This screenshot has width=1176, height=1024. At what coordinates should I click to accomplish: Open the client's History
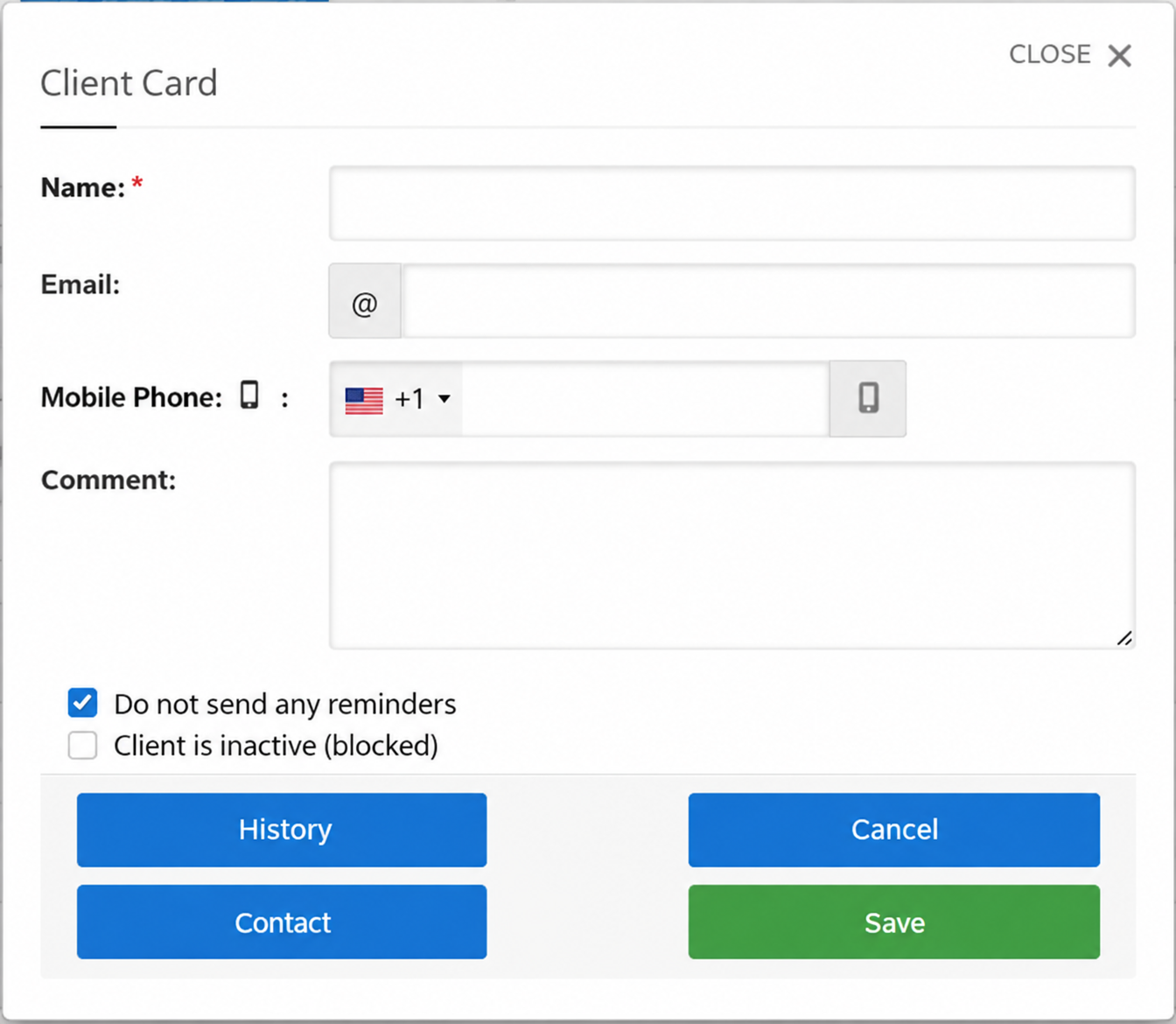tap(282, 830)
